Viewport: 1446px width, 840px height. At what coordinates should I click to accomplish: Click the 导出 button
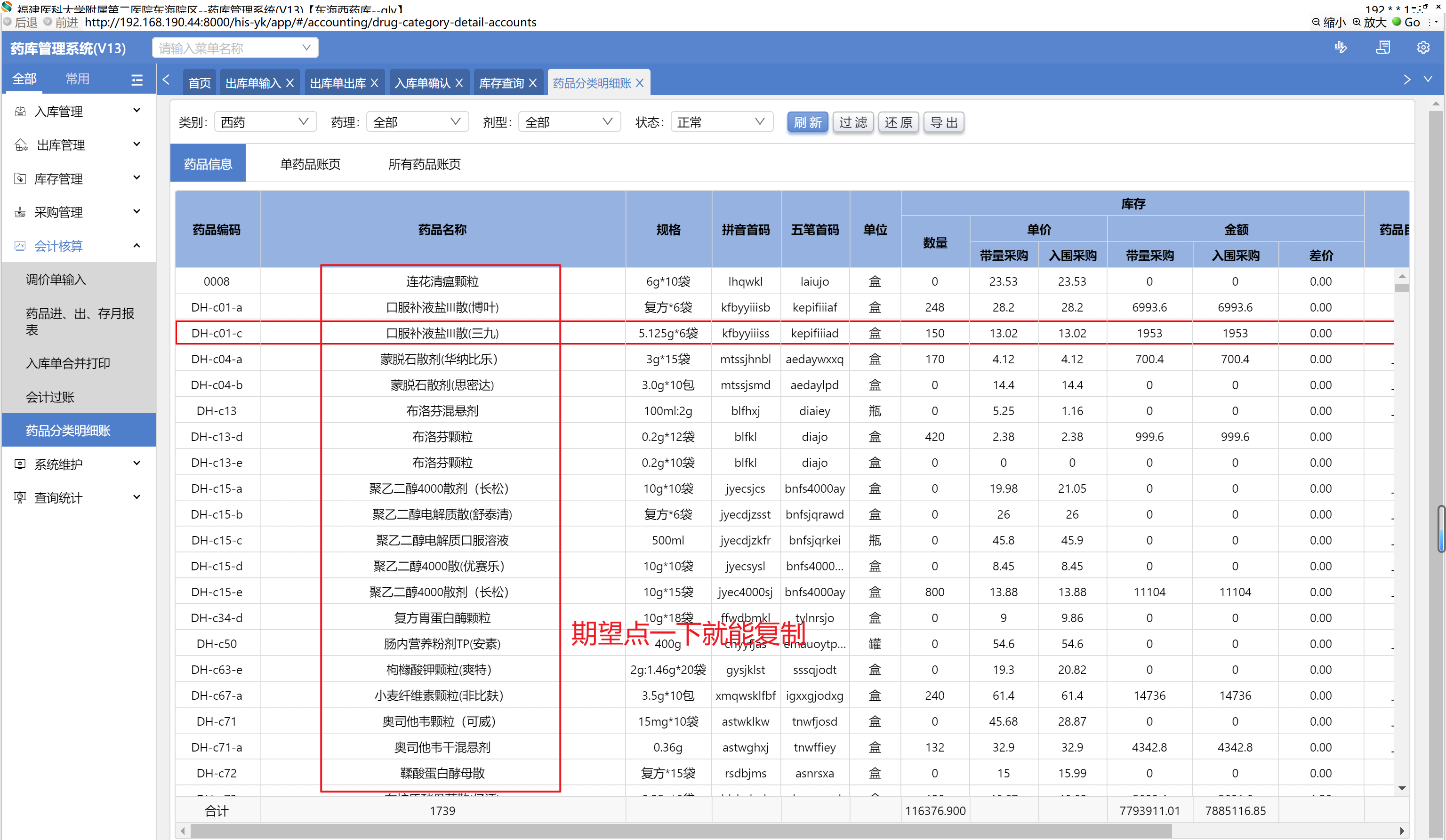pyautogui.click(x=943, y=122)
